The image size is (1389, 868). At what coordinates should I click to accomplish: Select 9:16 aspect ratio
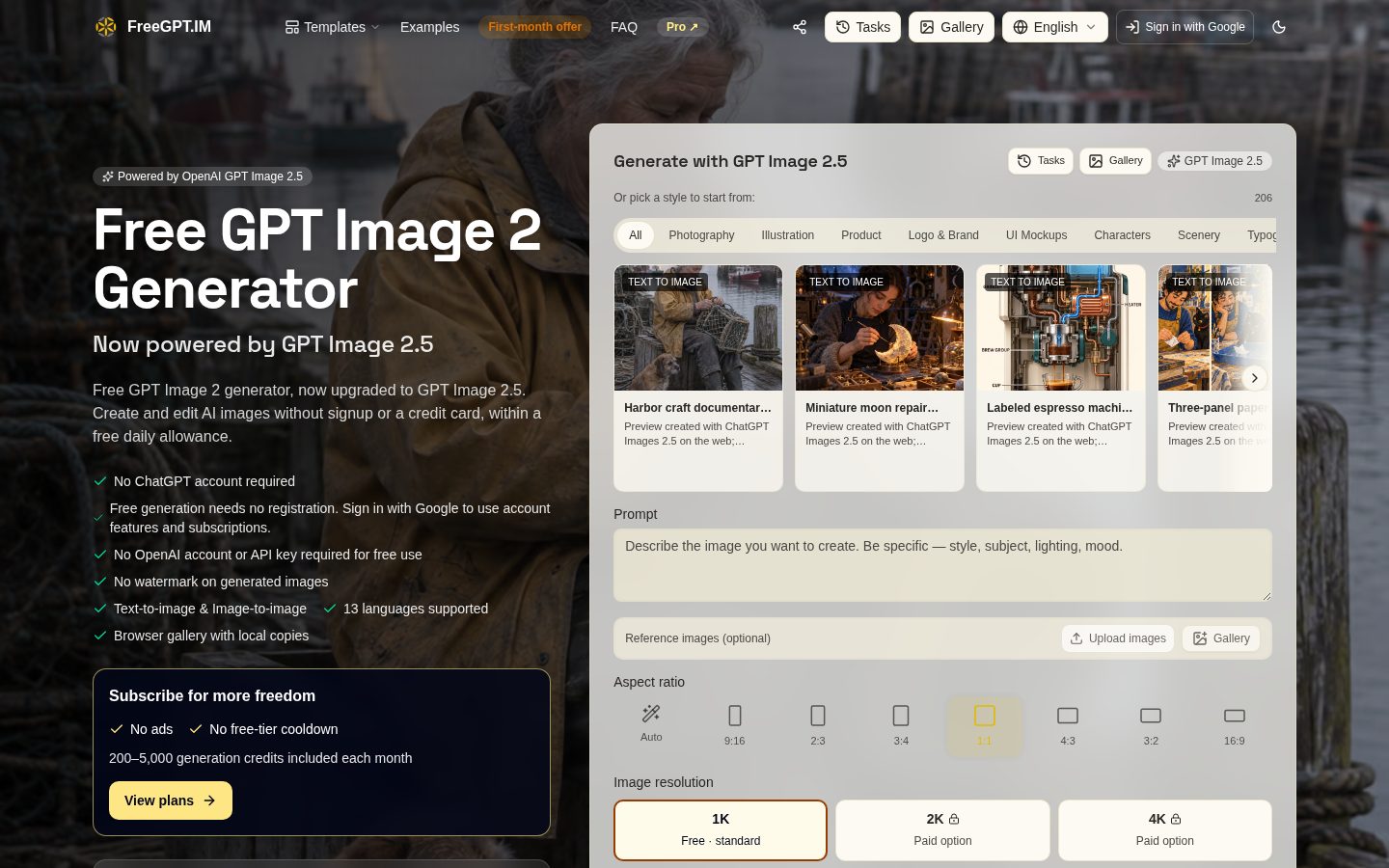tap(735, 724)
